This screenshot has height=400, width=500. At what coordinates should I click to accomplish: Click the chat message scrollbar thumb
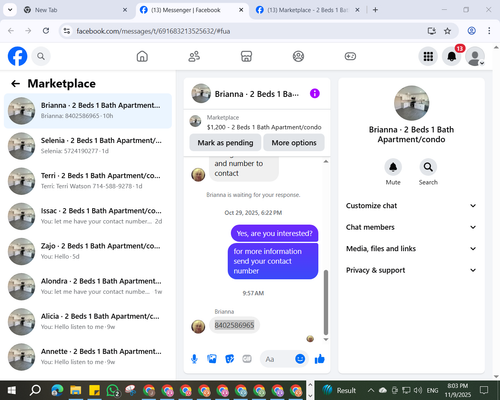(x=326, y=302)
